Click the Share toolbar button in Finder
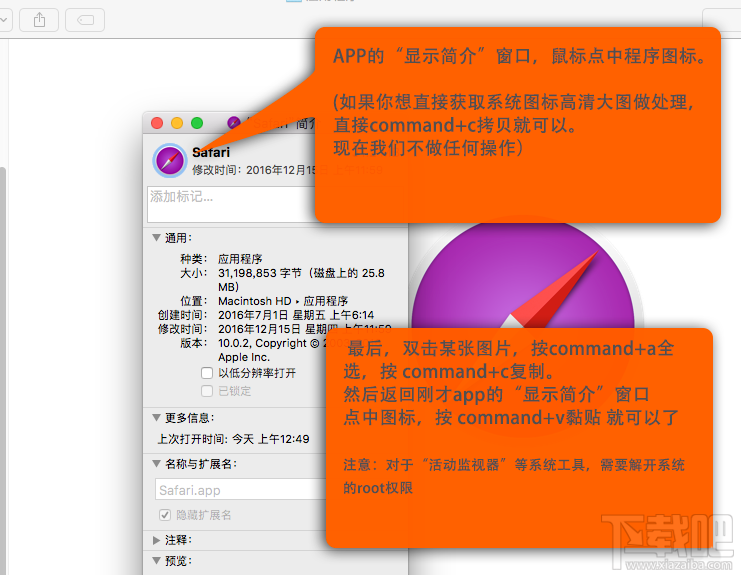 pyautogui.click(x=39, y=20)
